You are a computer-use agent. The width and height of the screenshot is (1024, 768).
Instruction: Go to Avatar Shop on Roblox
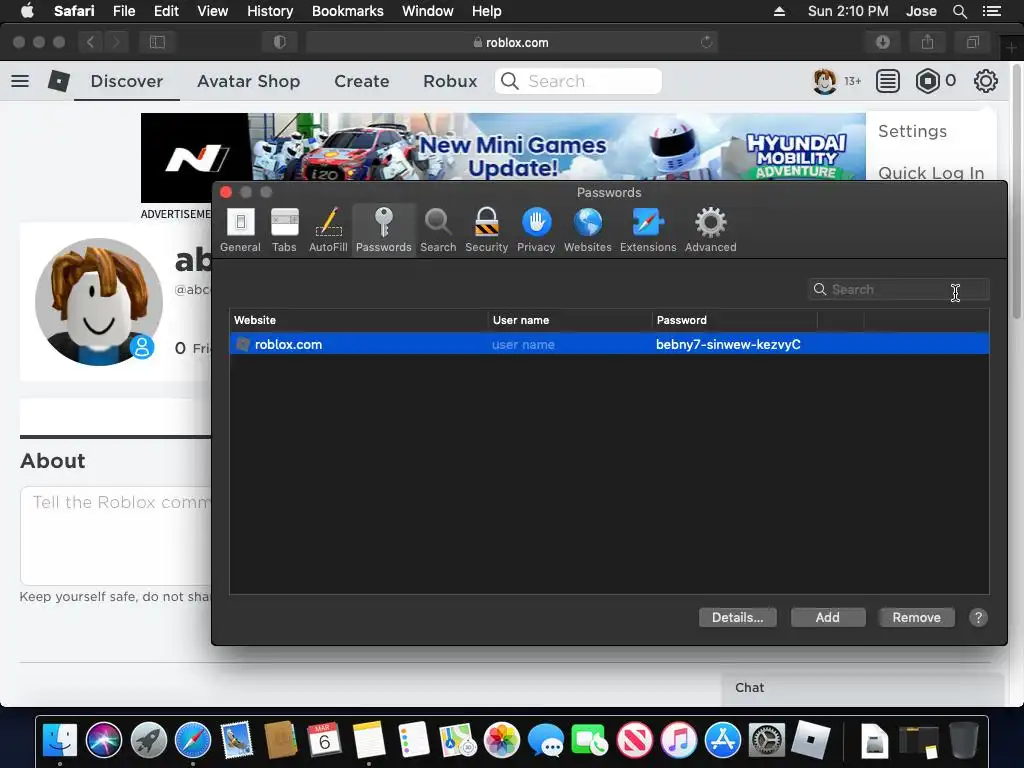coord(249,81)
